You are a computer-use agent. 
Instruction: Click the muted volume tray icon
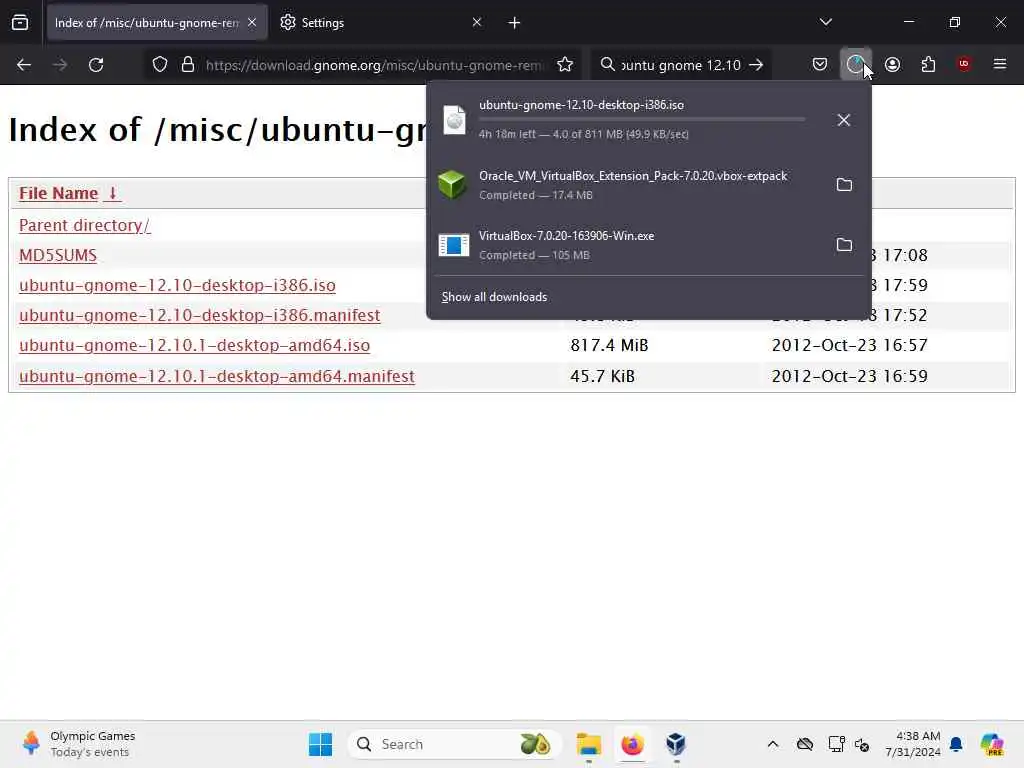(x=862, y=744)
